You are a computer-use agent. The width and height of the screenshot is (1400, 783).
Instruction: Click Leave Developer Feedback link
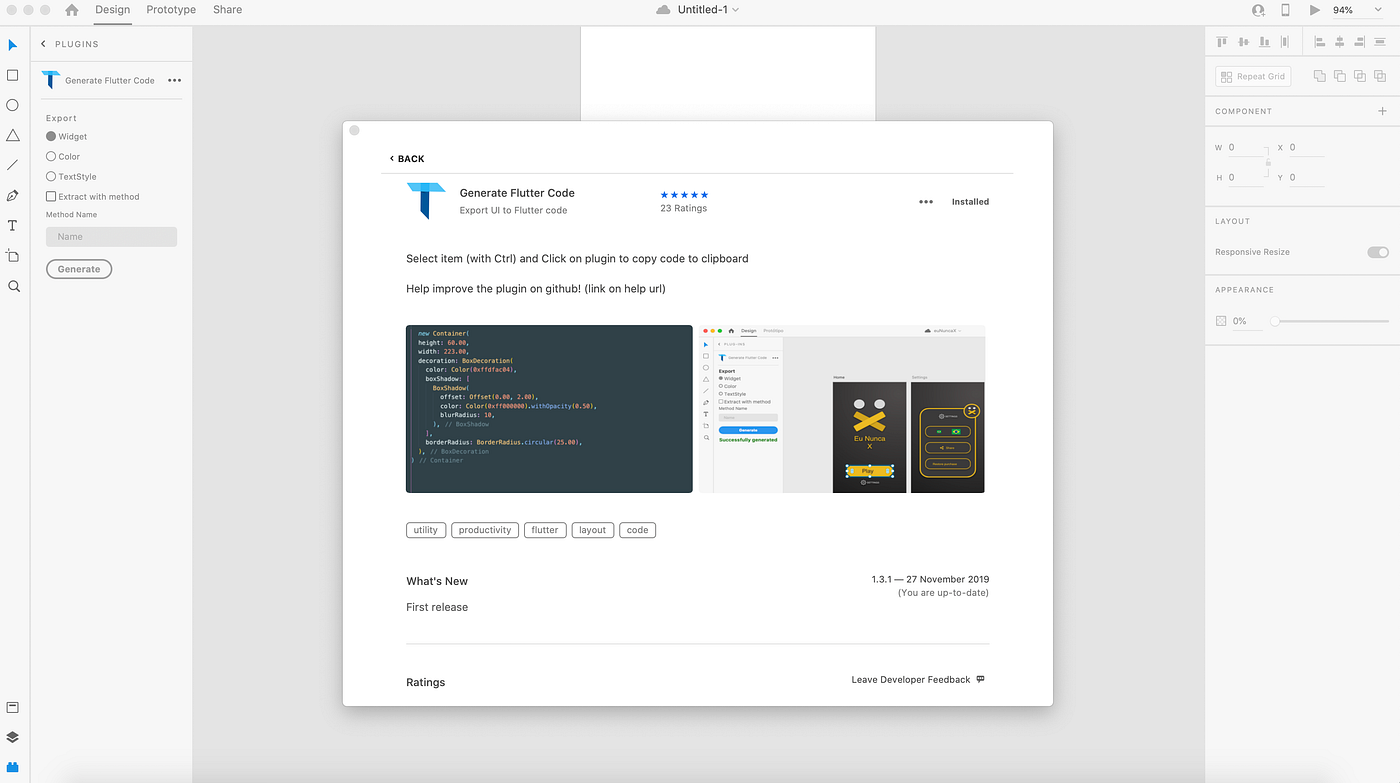pos(910,679)
